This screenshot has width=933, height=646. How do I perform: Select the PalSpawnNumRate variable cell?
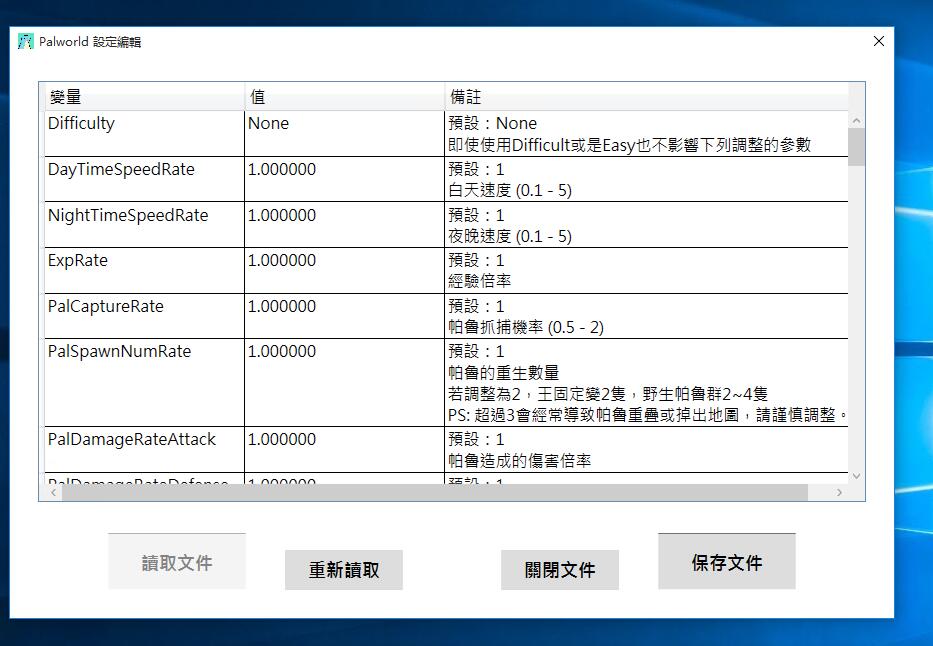click(x=145, y=382)
